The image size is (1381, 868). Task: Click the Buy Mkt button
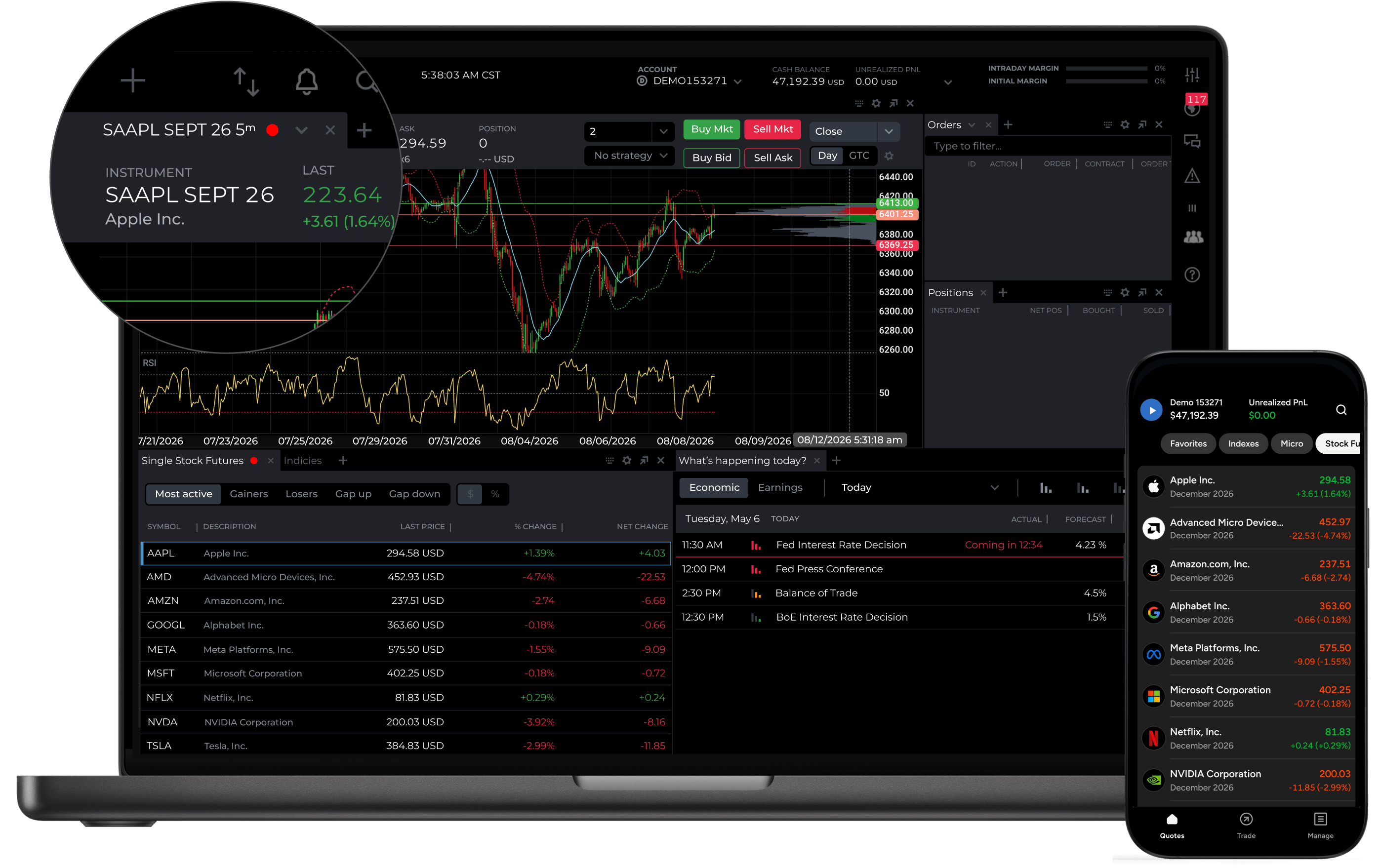(711, 129)
